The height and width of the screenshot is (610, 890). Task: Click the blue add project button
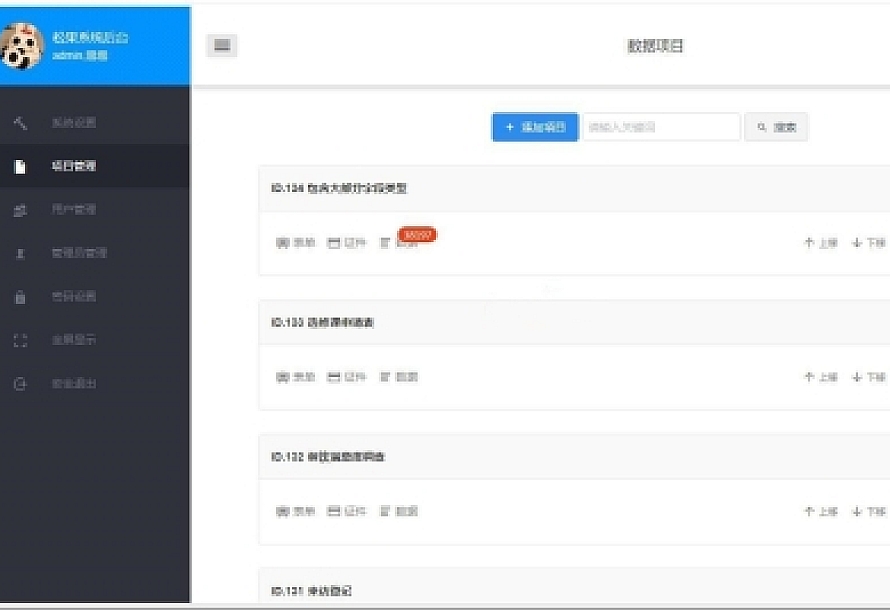click(x=535, y=127)
